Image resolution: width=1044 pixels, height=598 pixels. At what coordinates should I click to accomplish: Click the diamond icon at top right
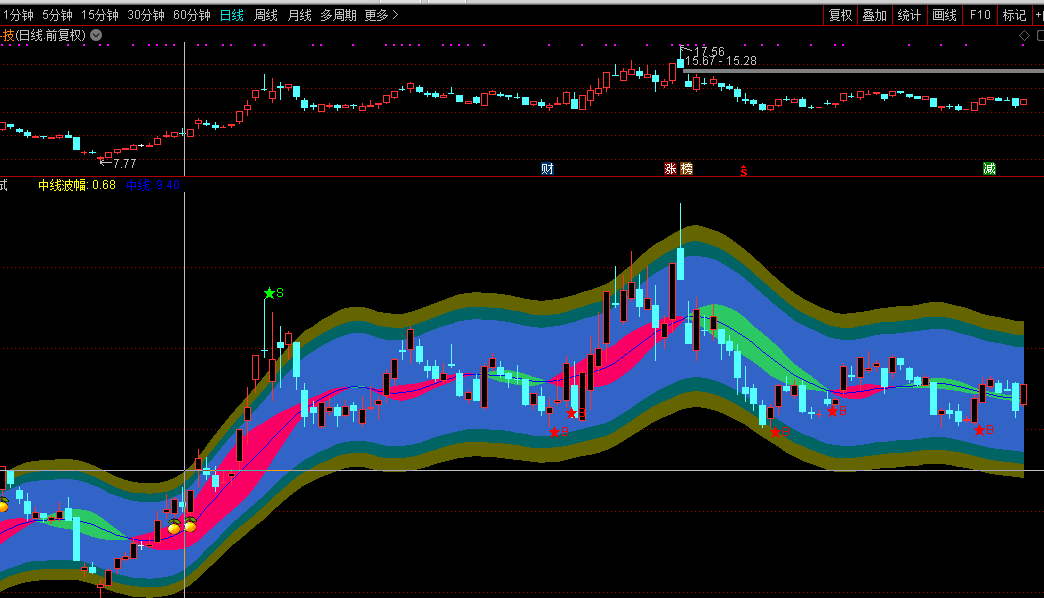[1024, 35]
